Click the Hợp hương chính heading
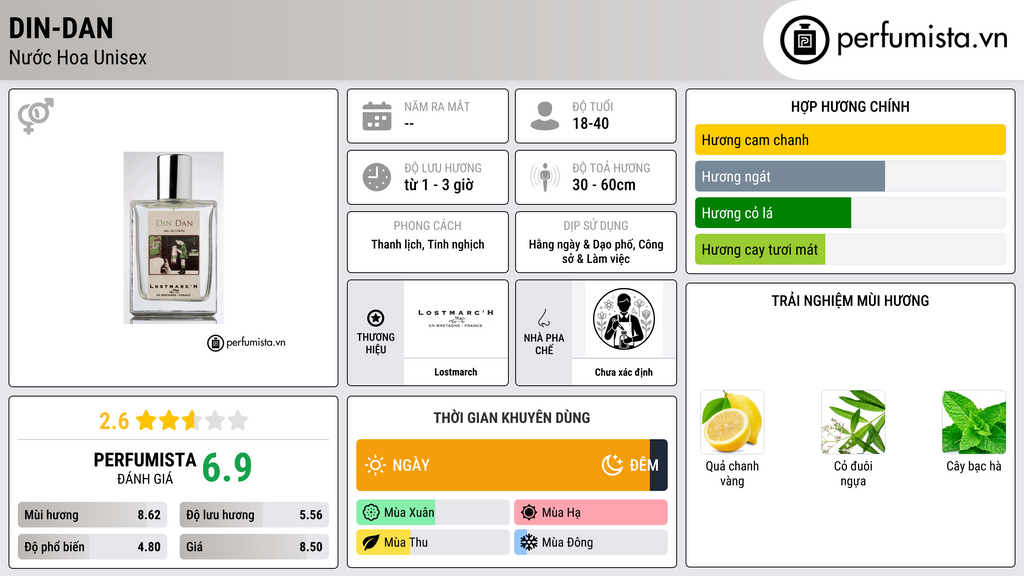This screenshot has height=576, width=1024. pos(850,106)
